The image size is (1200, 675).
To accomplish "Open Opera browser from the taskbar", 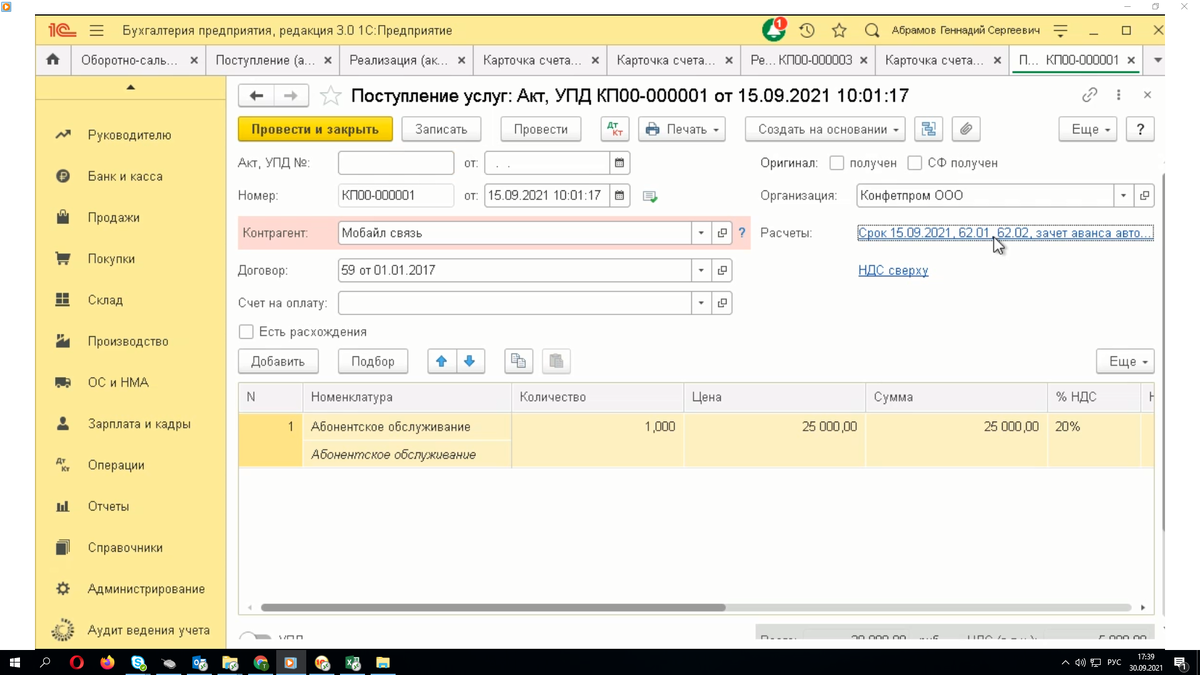I will 77,662.
